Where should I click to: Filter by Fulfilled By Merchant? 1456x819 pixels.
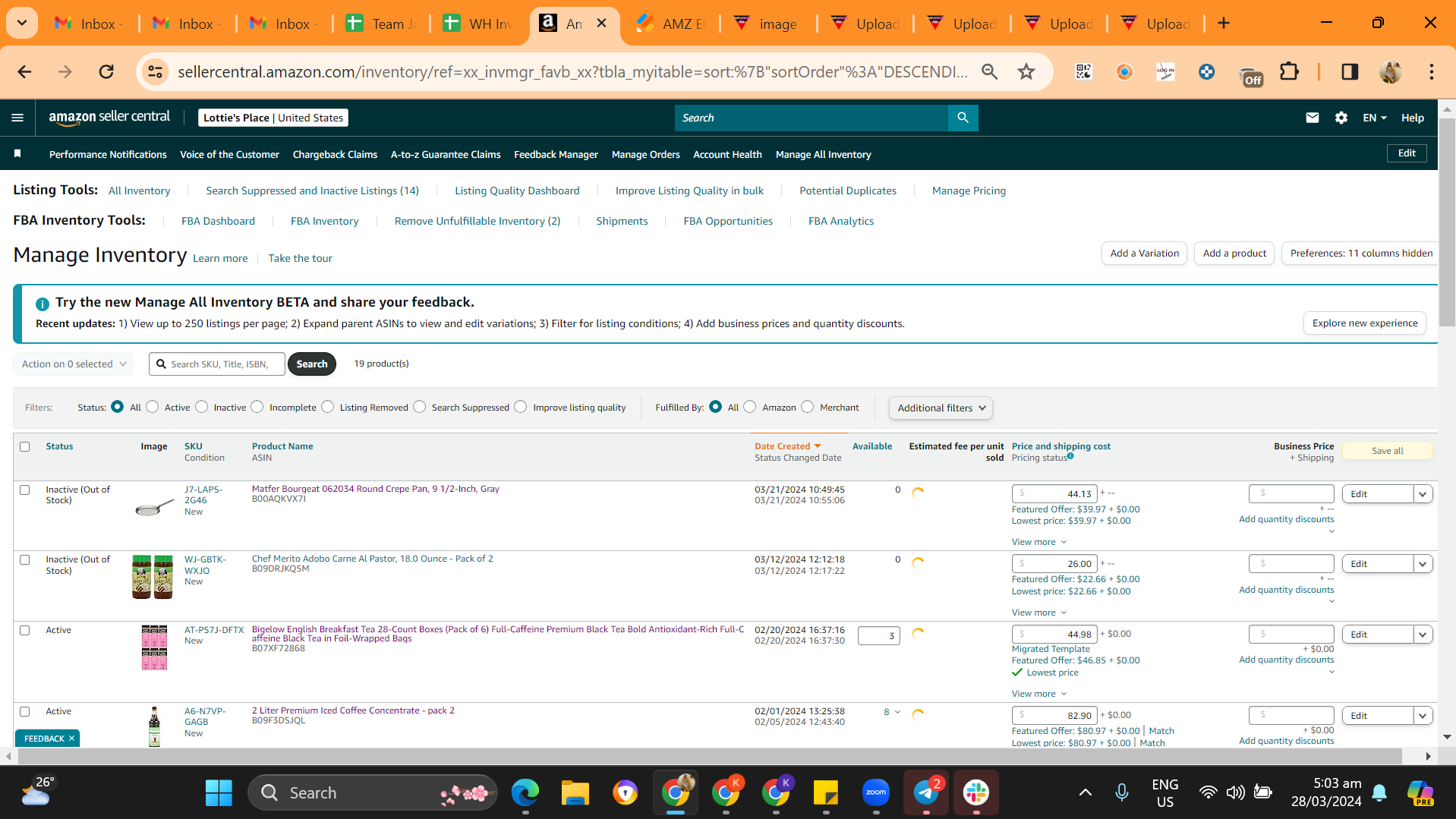coord(808,407)
